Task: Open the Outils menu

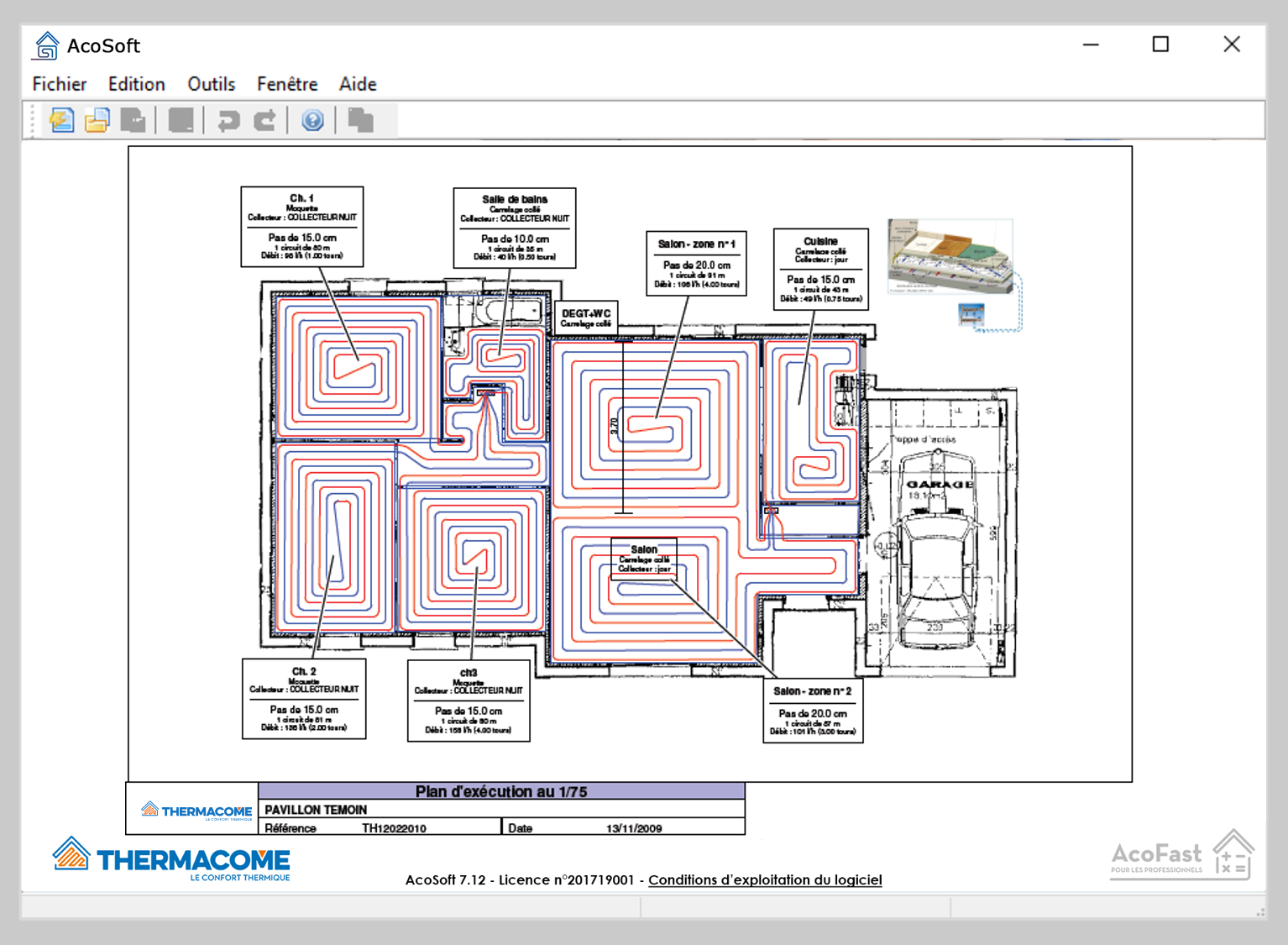Action: (211, 84)
